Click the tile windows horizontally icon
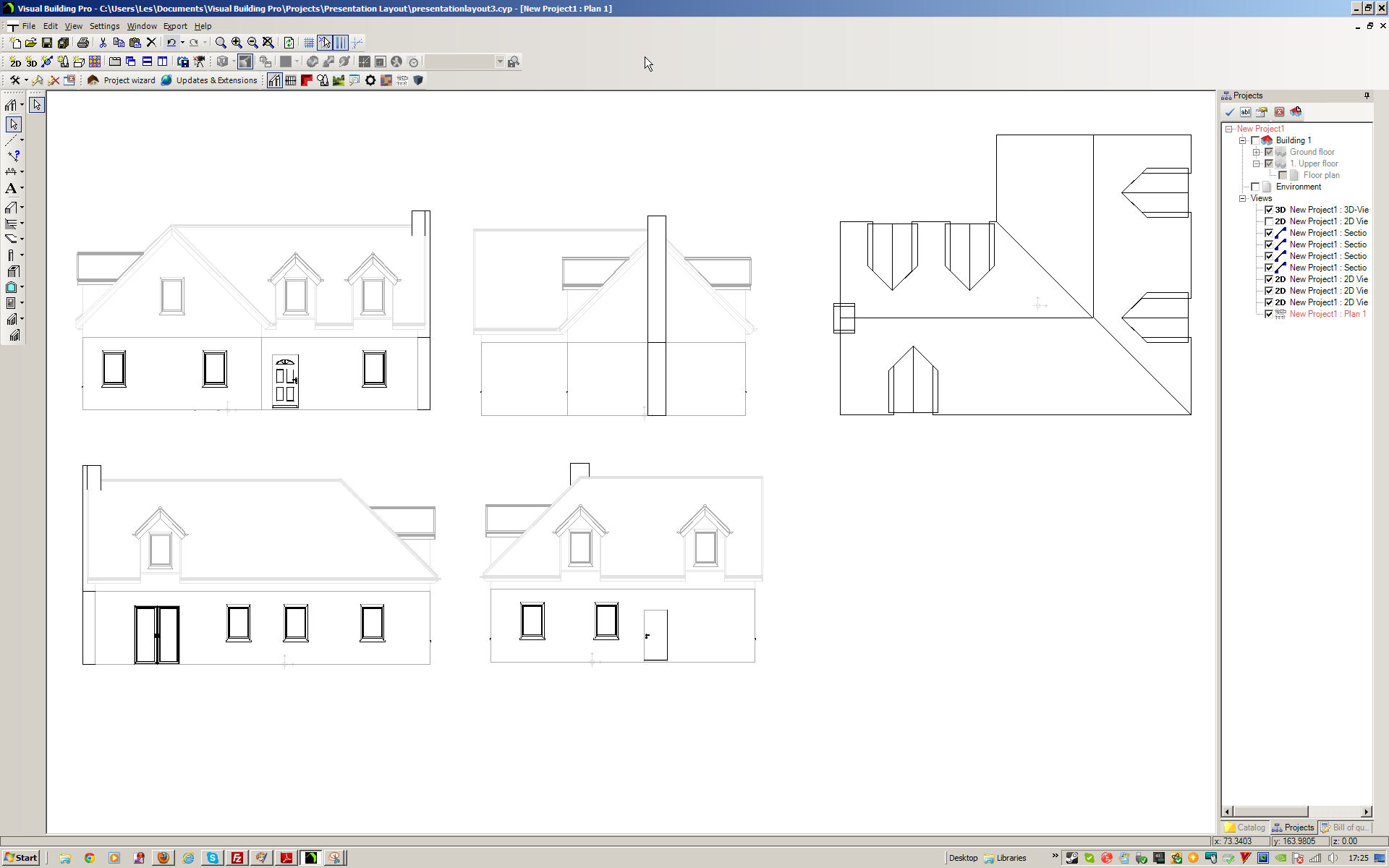 click(x=147, y=62)
